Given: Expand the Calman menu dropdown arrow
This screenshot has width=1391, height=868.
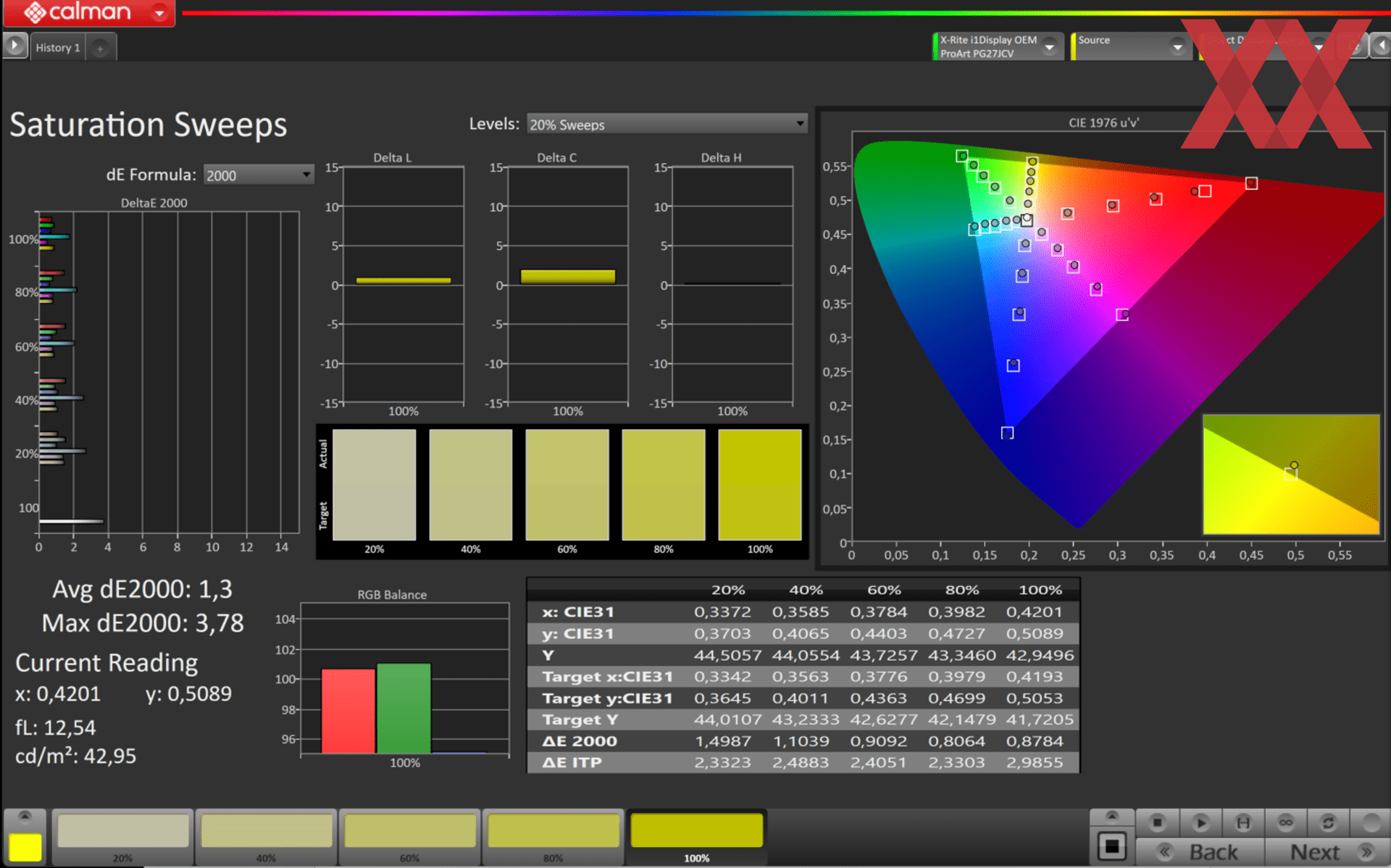Looking at the screenshot, I should pyautogui.click(x=159, y=13).
